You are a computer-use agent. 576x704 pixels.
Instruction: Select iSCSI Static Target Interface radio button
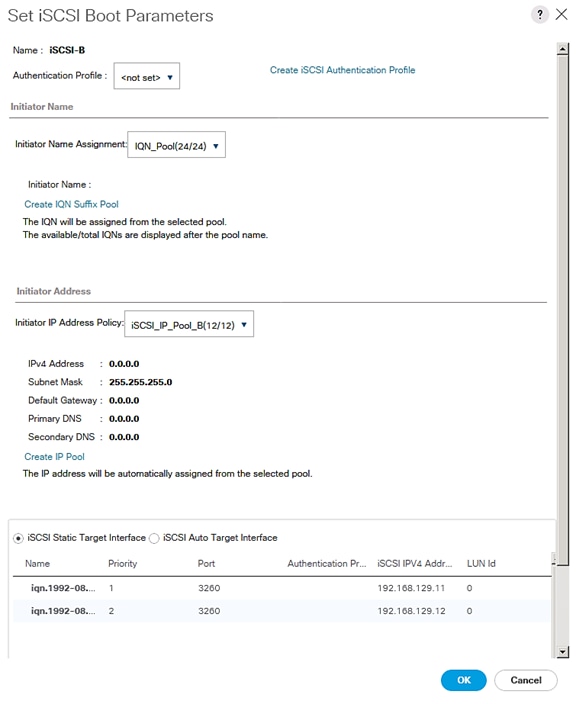[18, 538]
